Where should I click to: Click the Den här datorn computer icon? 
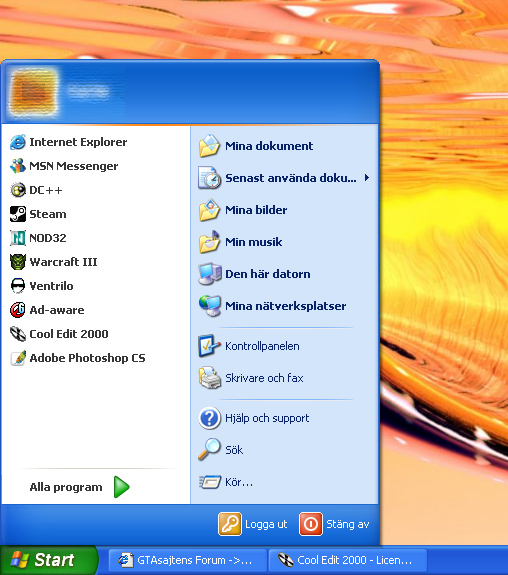[209, 274]
